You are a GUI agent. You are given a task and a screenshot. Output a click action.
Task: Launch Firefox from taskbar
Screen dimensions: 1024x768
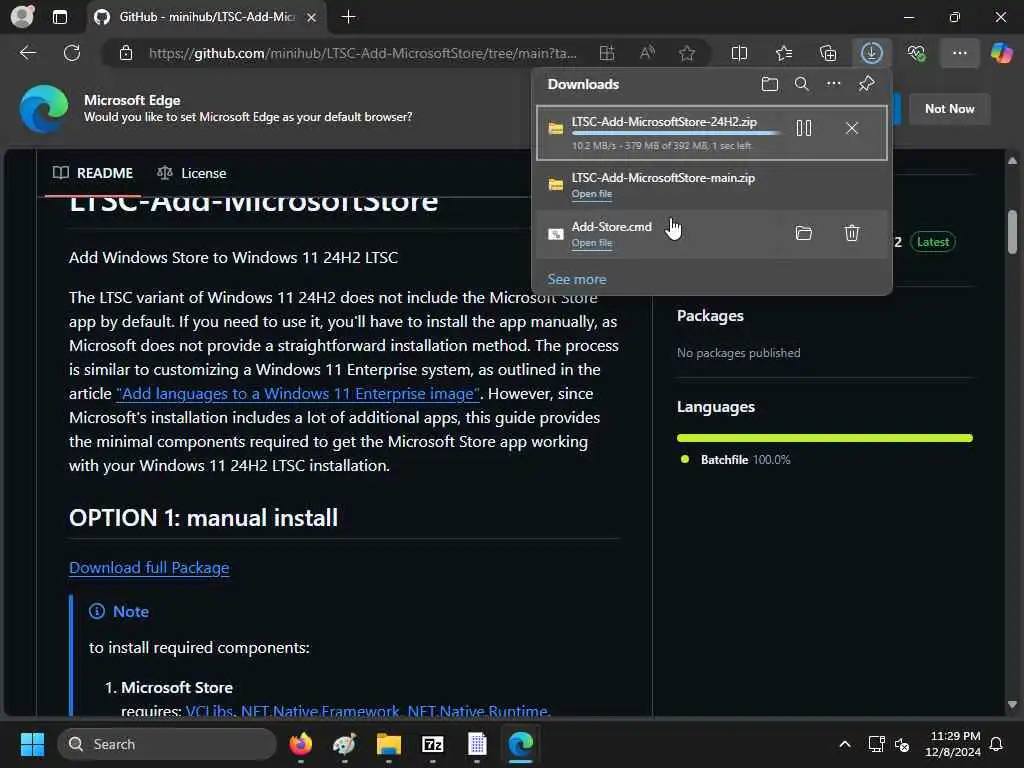click(x=300, y=744)
